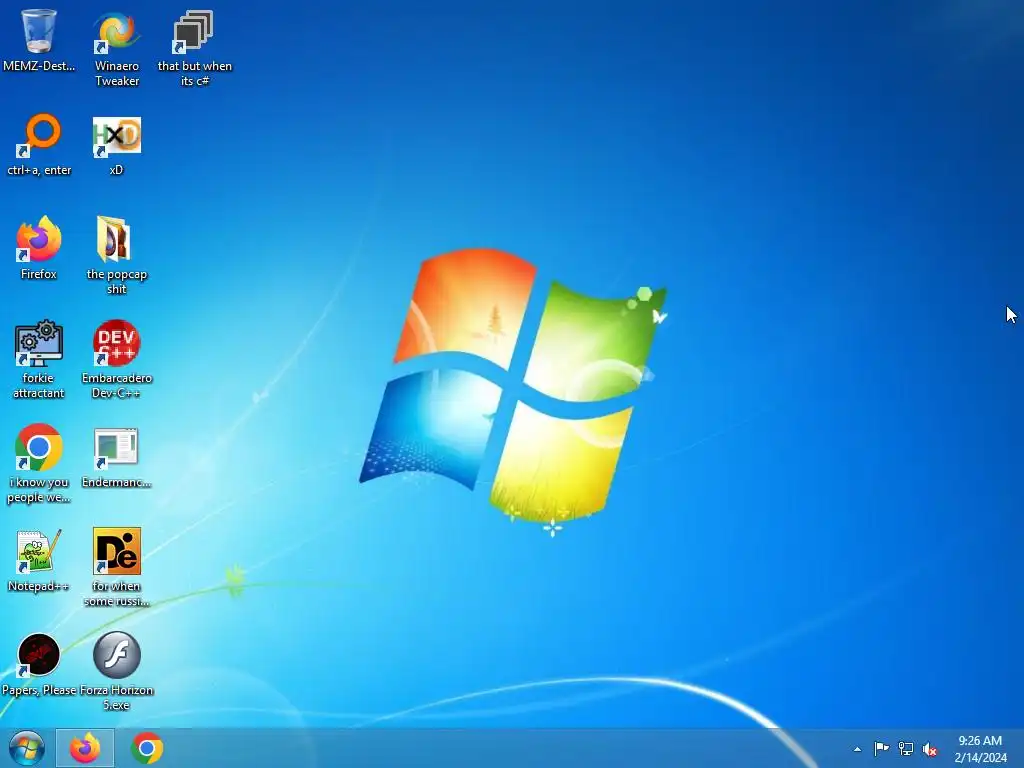This screenshot has height=768, width=1024.
Task: Show hidden system tray icons
Action: coord(857,749)
